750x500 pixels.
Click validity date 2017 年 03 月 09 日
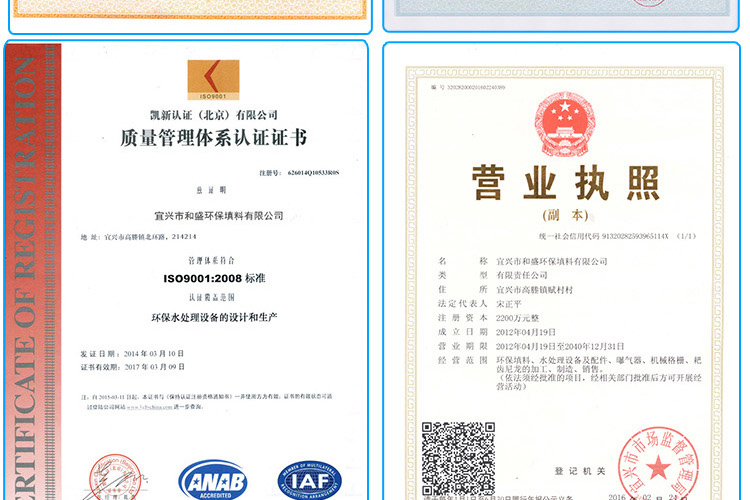[x=132, y=367]
